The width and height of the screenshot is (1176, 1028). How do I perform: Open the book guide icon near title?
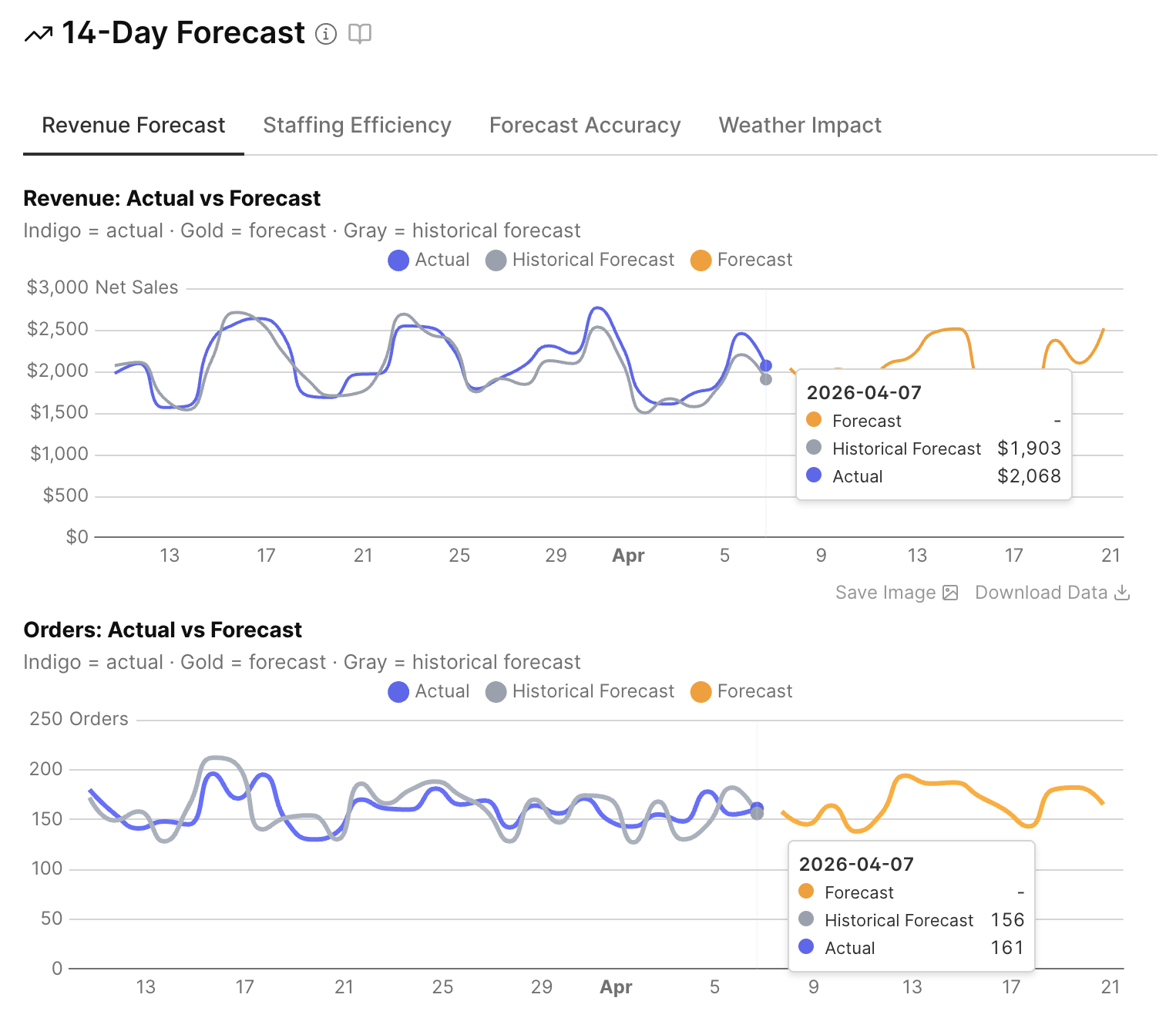click(x=360, y=34)
